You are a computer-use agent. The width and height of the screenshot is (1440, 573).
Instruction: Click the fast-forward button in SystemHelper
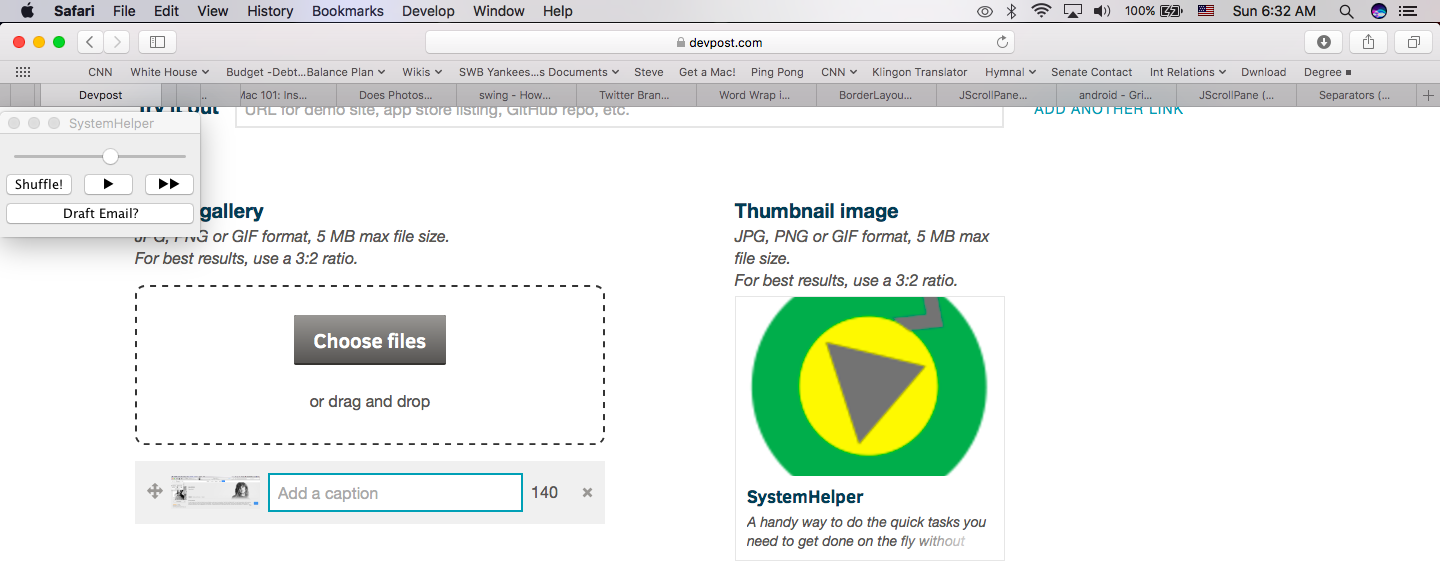pyautogui.click(x=169, y=184)
